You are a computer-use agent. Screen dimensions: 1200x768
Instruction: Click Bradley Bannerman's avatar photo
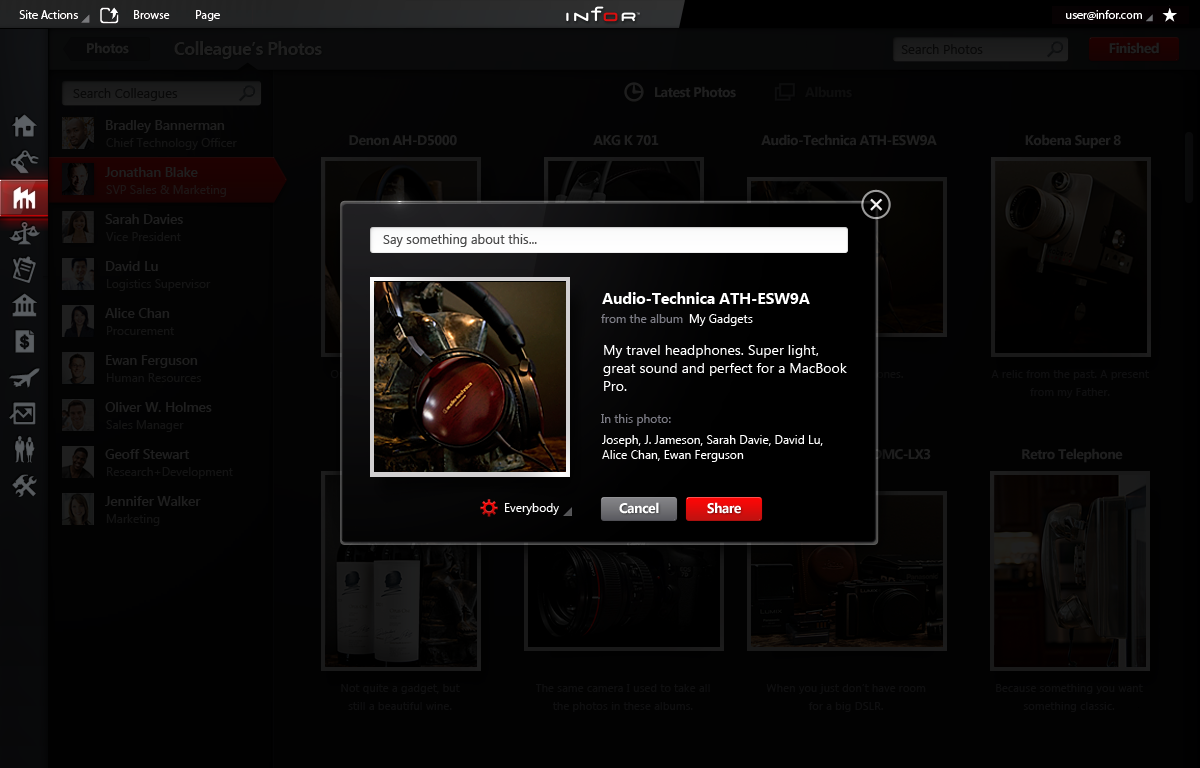(78, 133)
